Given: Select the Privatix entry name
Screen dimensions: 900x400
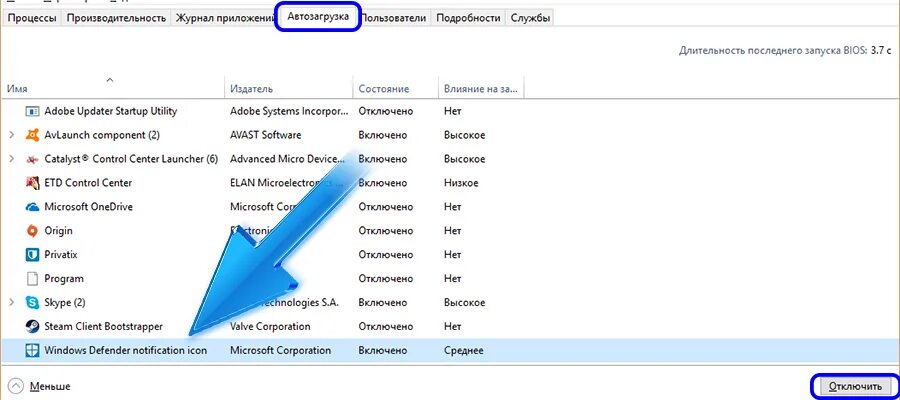Looking at the screenshot, I should (x=61, y=255).
